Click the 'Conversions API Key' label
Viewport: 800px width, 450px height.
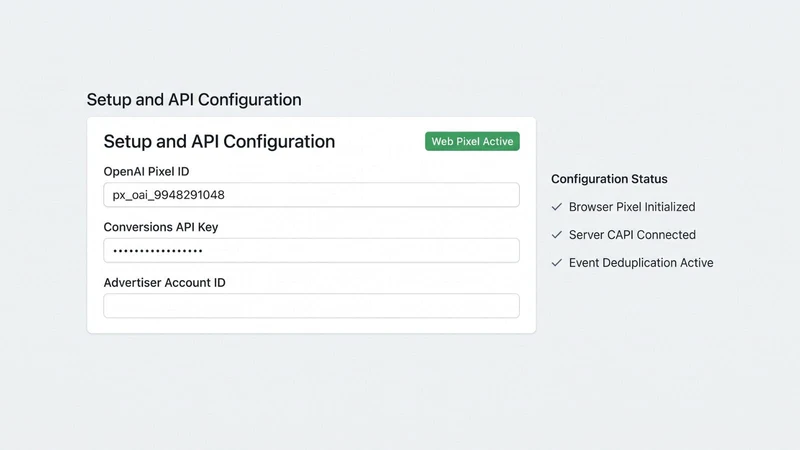click(x=161, y=227)
